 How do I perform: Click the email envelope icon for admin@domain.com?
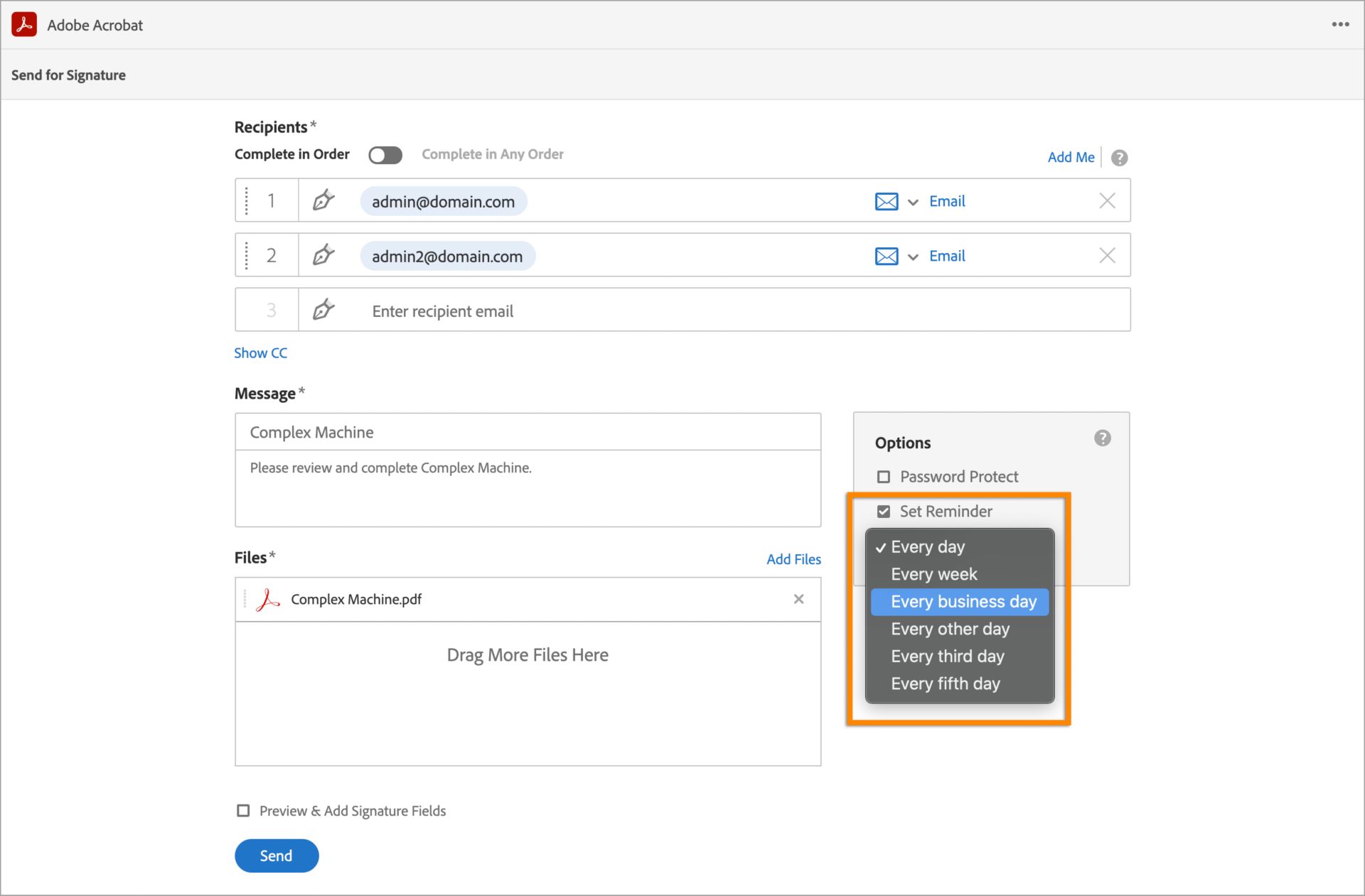click(x=886, y=201)
